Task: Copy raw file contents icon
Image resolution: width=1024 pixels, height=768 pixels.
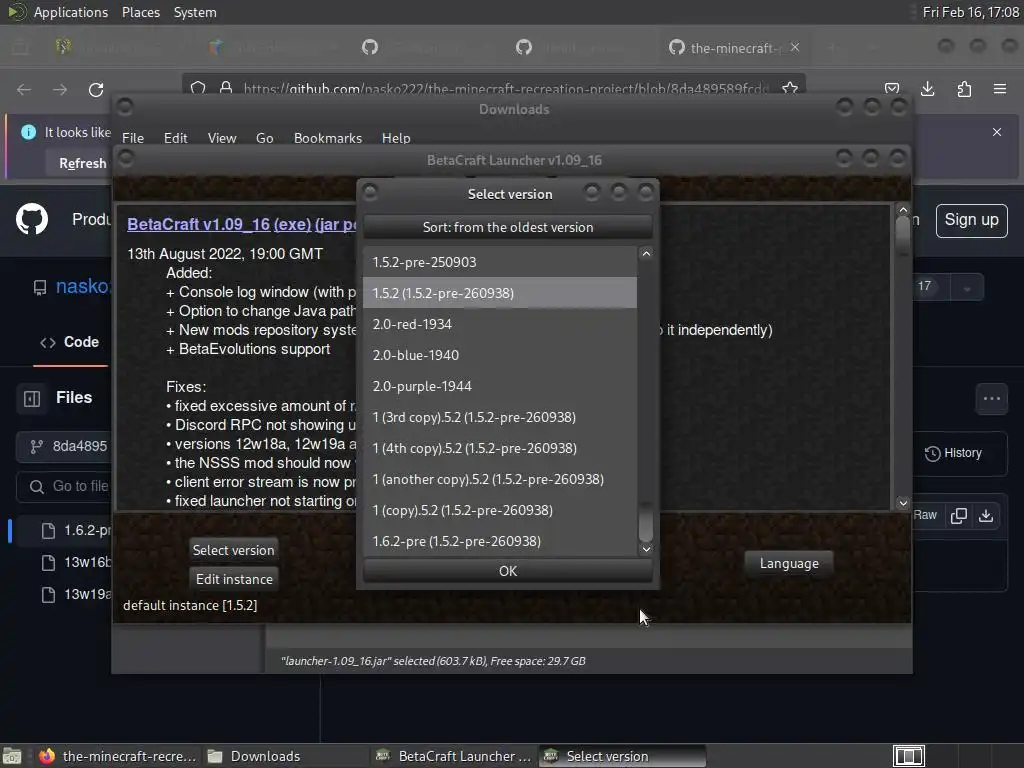Action: 959,515
